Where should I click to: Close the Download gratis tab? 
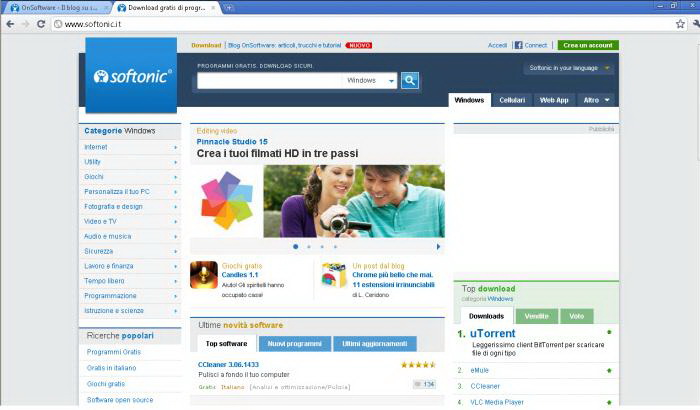click(x=213, y=8)
